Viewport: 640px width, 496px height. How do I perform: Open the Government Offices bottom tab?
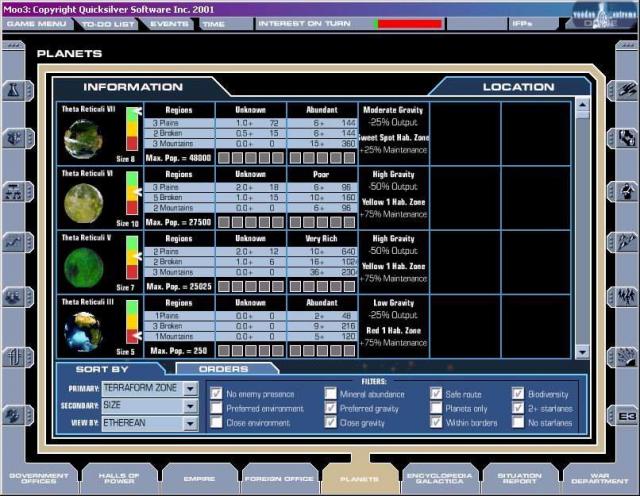pyautogui.click(x=39, y=478)
